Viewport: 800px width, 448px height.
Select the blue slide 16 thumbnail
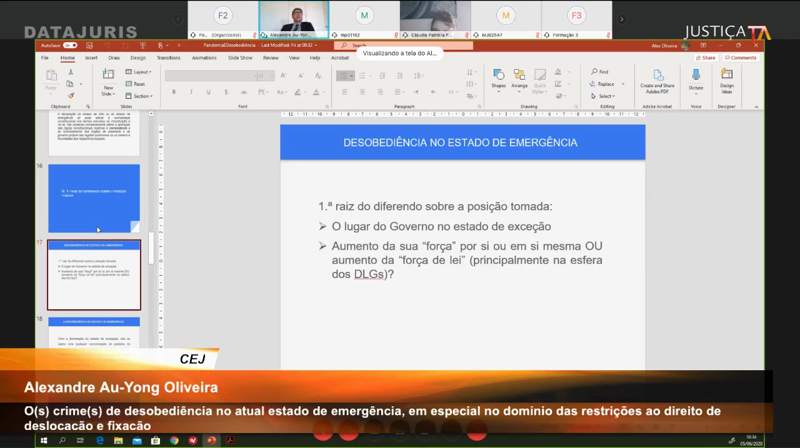[94, 198]
